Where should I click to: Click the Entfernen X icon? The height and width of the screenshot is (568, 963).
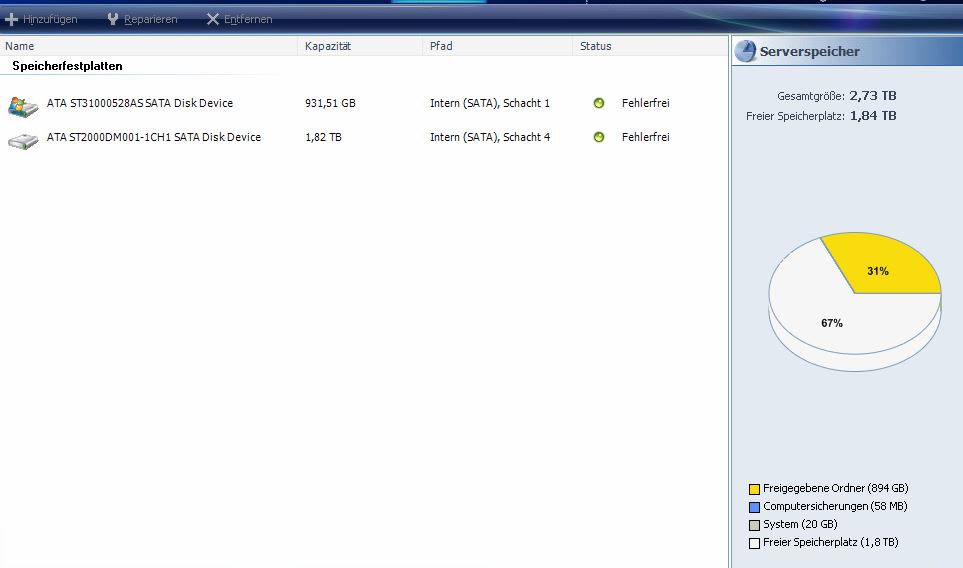point(212,19)
